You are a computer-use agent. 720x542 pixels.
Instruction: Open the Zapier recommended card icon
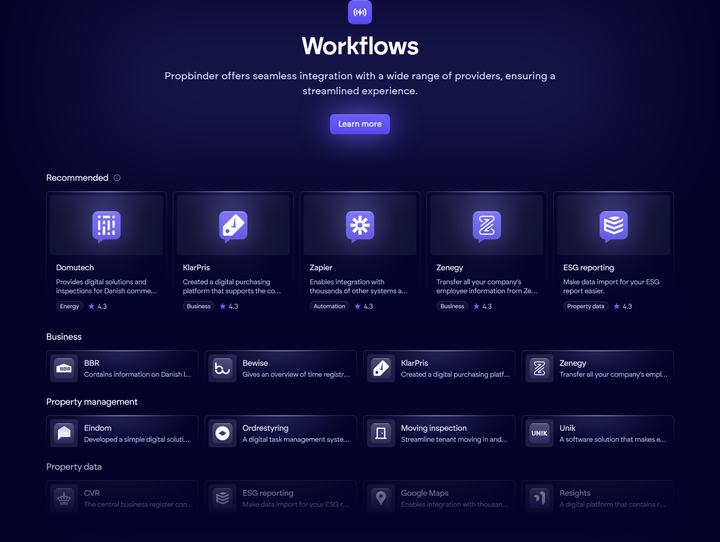click(x=360, y=226)
